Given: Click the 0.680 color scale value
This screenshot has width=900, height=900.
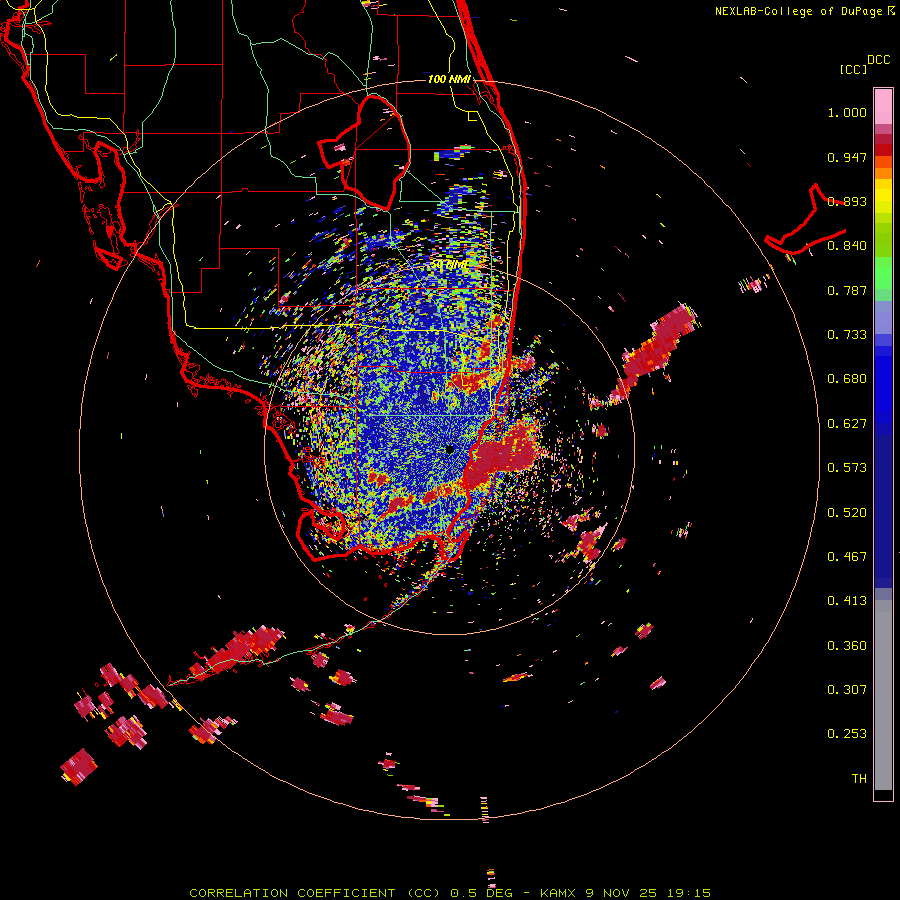Looking at the screenshot, I should coord(847,379).
